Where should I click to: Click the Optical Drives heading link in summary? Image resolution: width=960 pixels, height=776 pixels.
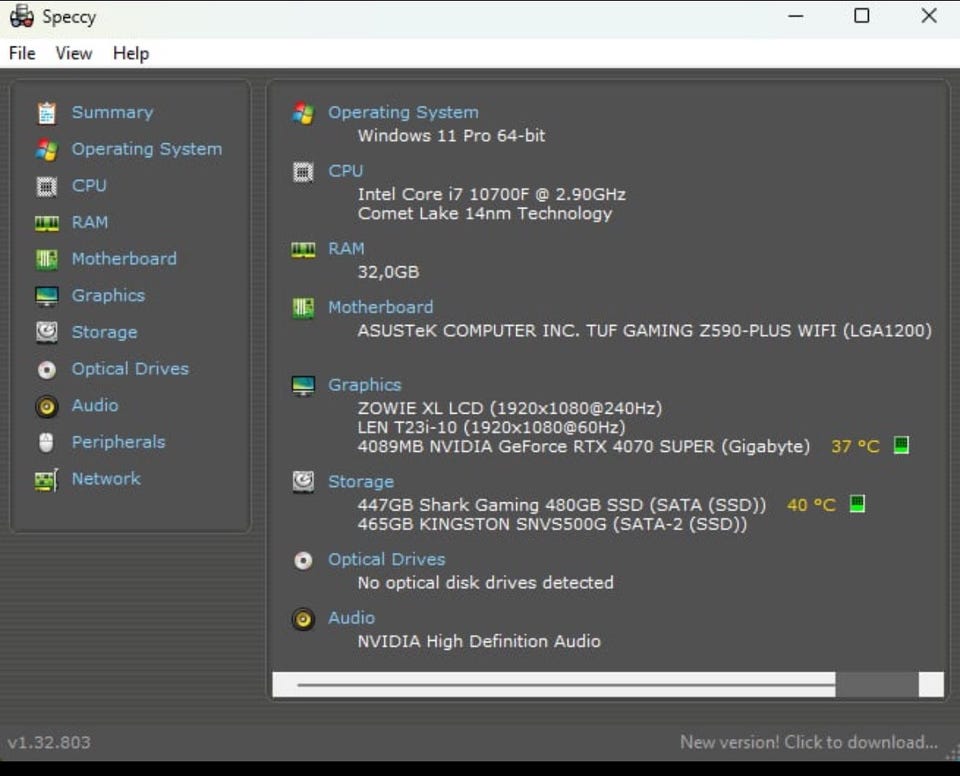pyautogui.click(x=387, y=560)
